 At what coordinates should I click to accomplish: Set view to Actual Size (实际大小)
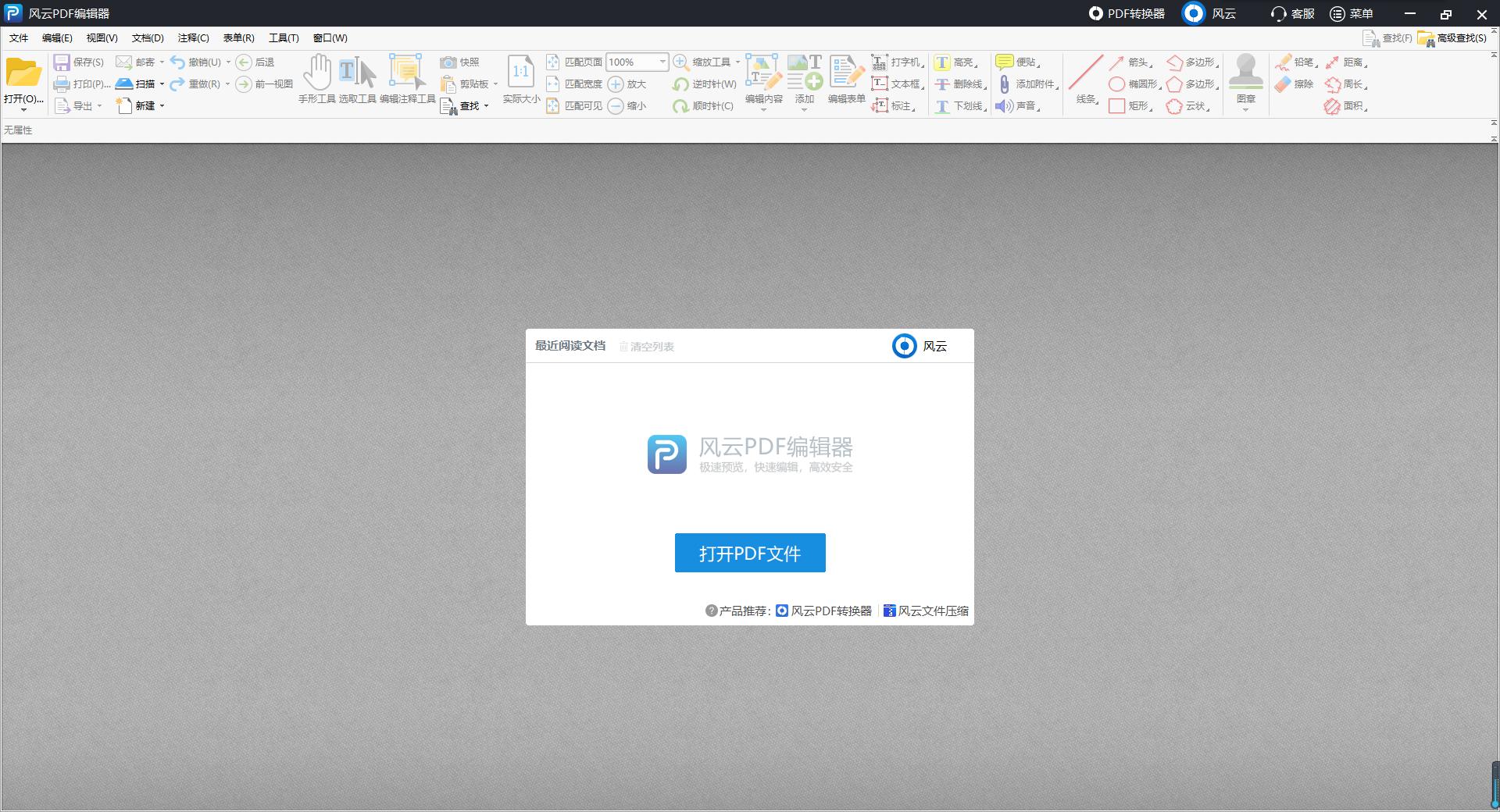click(x=521, y=79)
